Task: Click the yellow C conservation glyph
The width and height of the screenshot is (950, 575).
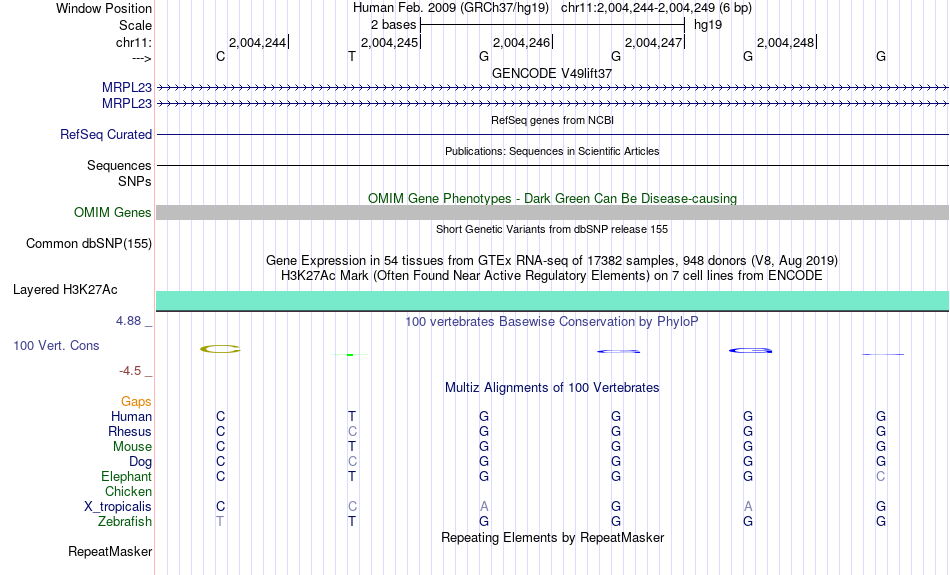Action: (221, 349)
